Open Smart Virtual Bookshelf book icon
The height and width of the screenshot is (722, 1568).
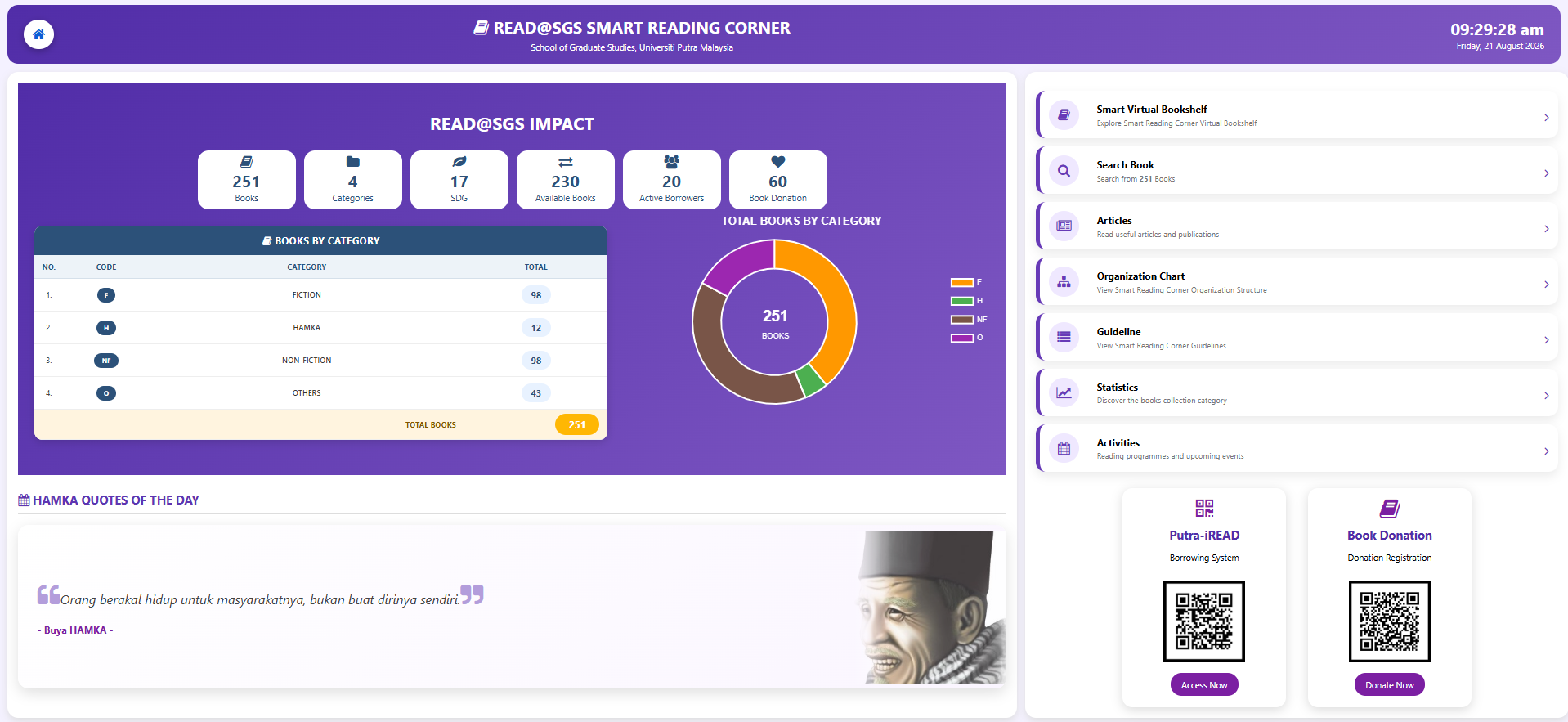1064,115
